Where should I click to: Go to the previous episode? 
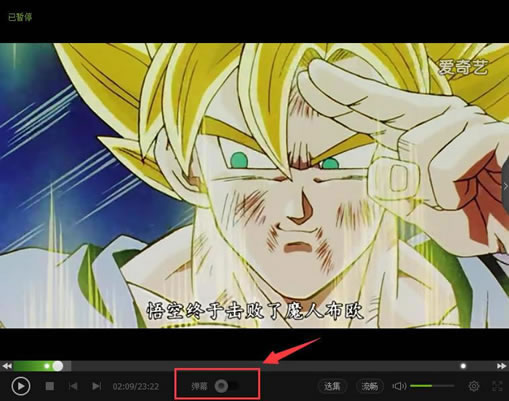coord(73,386)
